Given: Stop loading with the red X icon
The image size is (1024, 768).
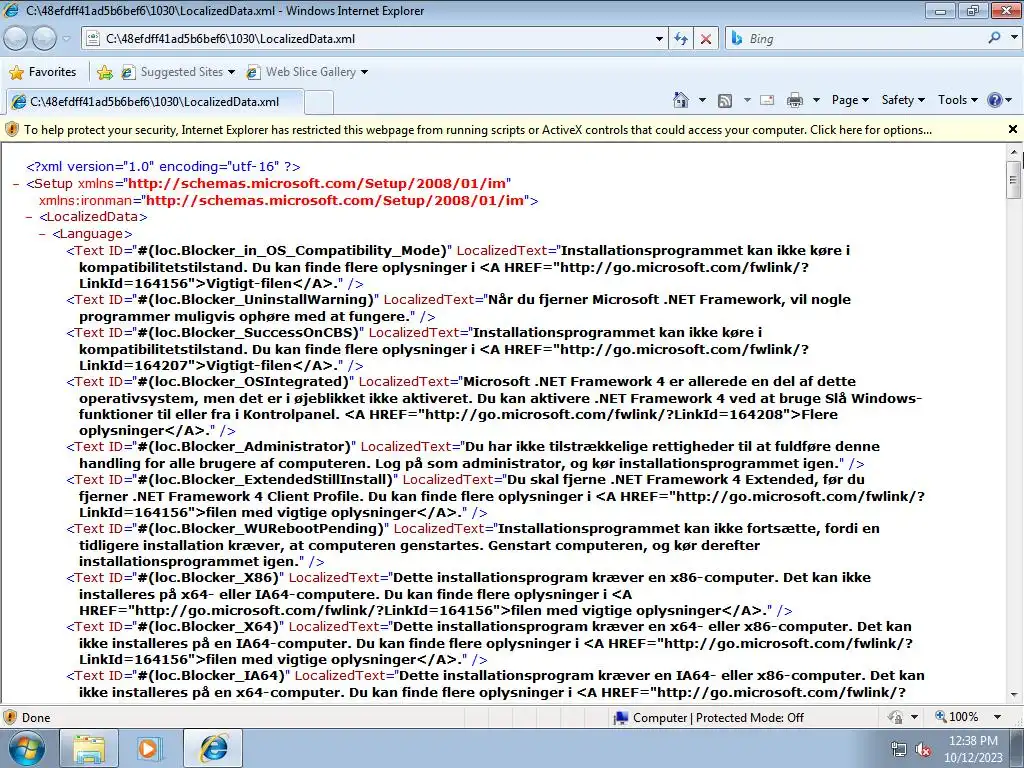Looking at the screenshot, I should [706, 39].
